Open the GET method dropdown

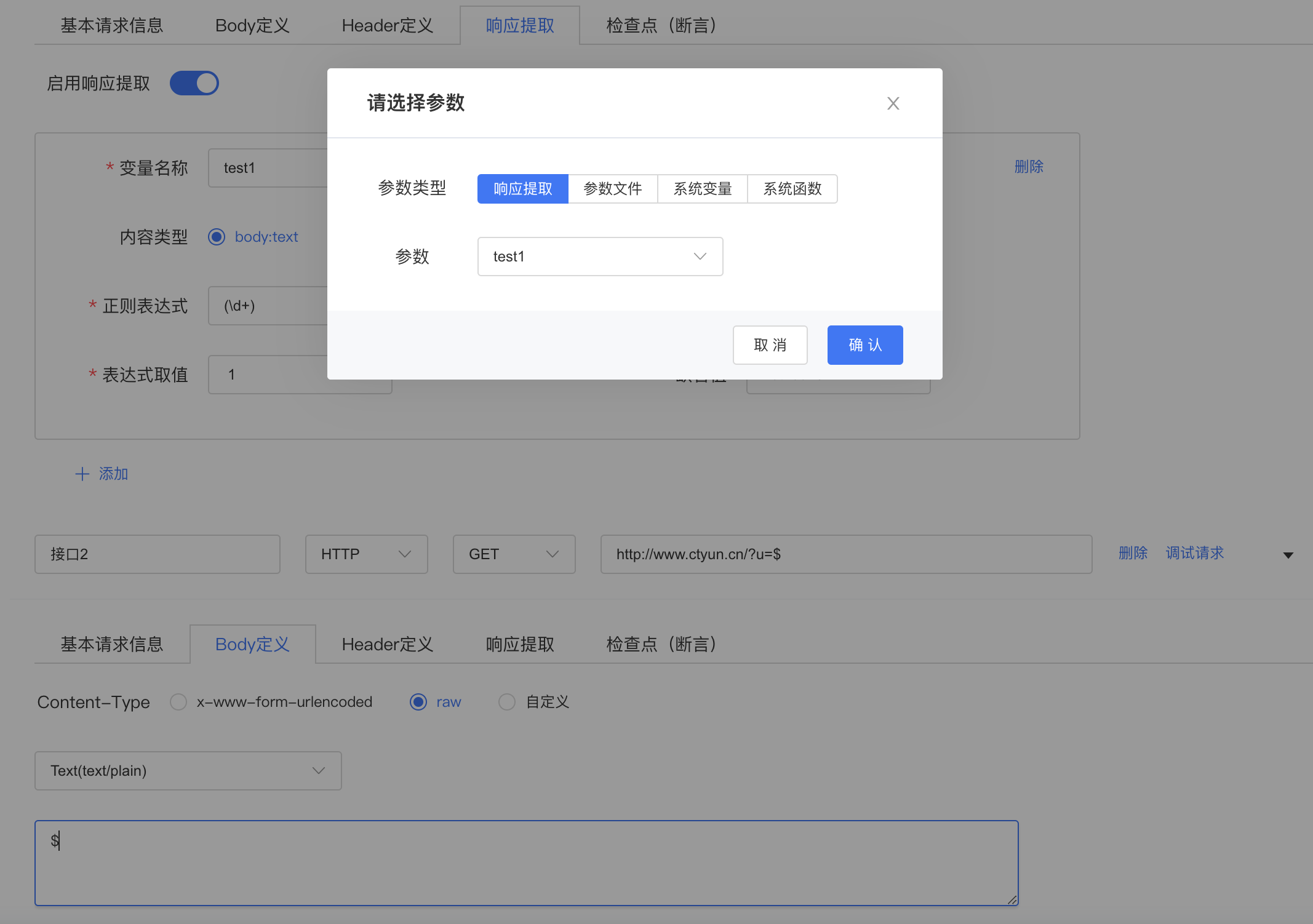[514, 554]
